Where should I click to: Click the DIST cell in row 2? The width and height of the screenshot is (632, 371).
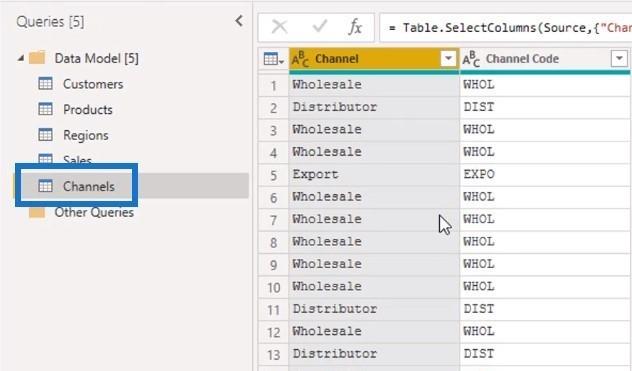545,108
